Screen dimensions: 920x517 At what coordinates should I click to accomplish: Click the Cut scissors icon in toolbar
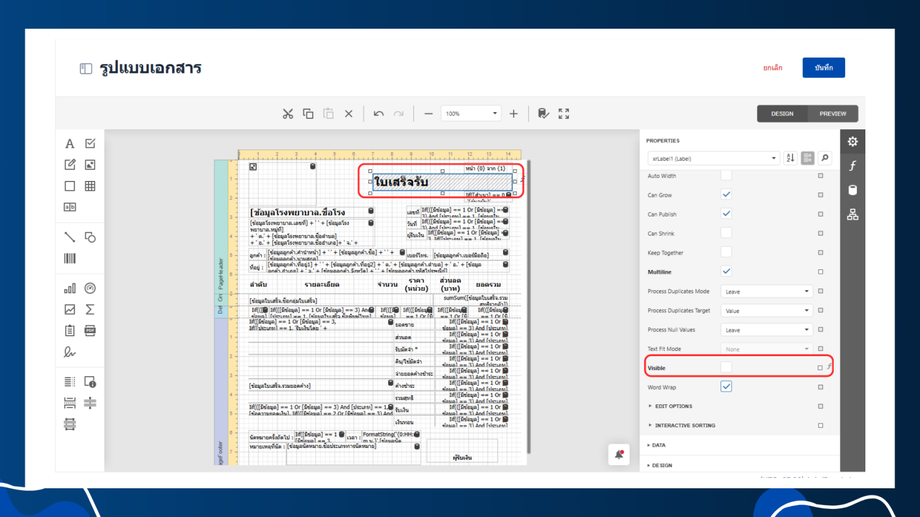pos(288,114)
